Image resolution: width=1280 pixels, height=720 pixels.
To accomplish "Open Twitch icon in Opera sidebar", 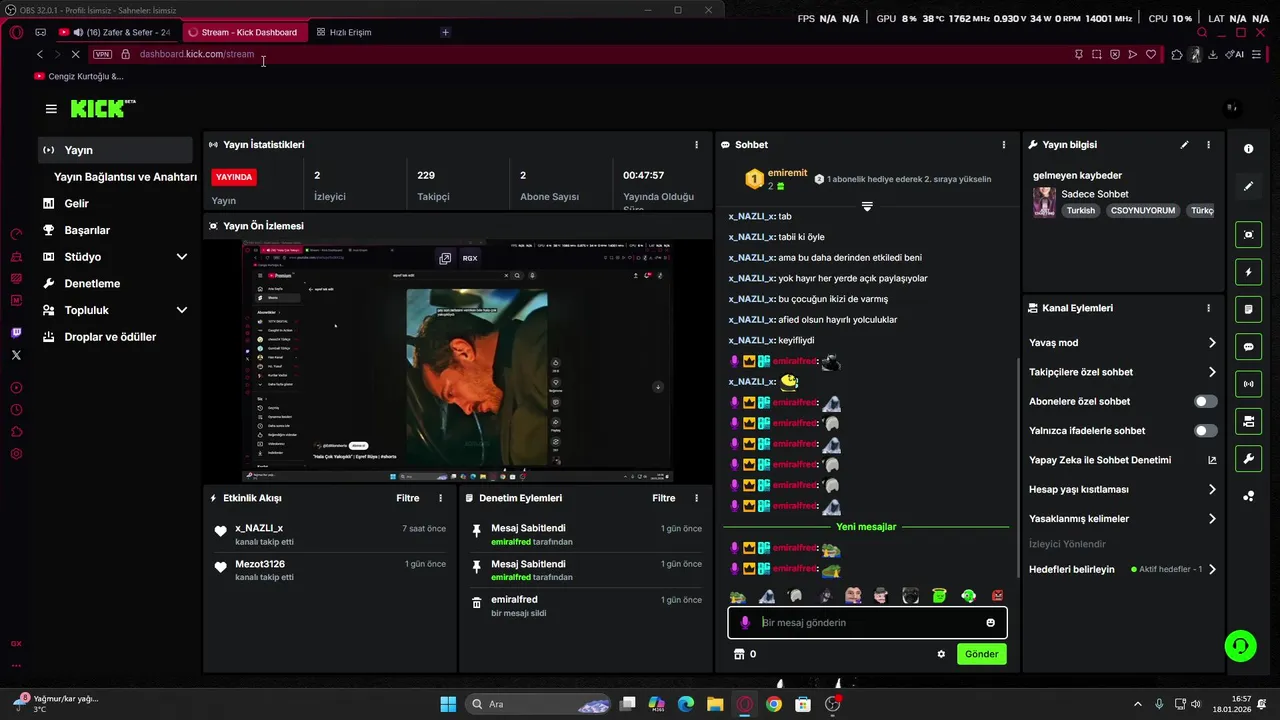I will click(16, 333).
